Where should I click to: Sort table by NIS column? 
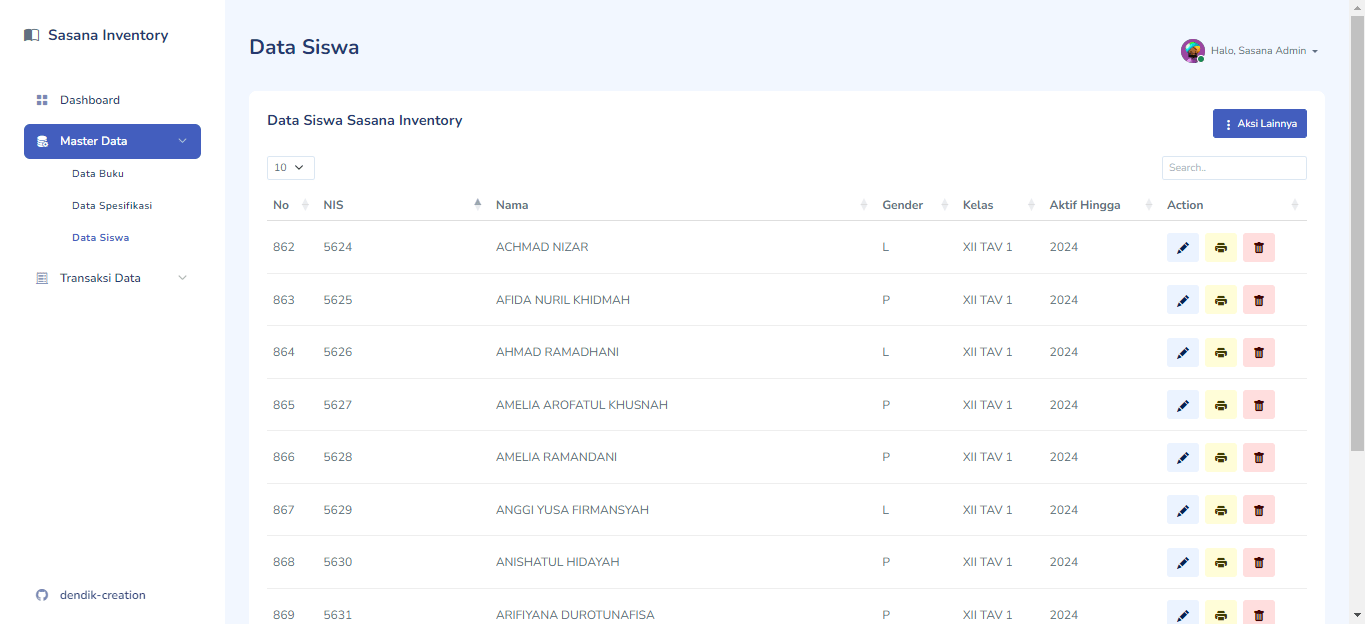point(403,205)
